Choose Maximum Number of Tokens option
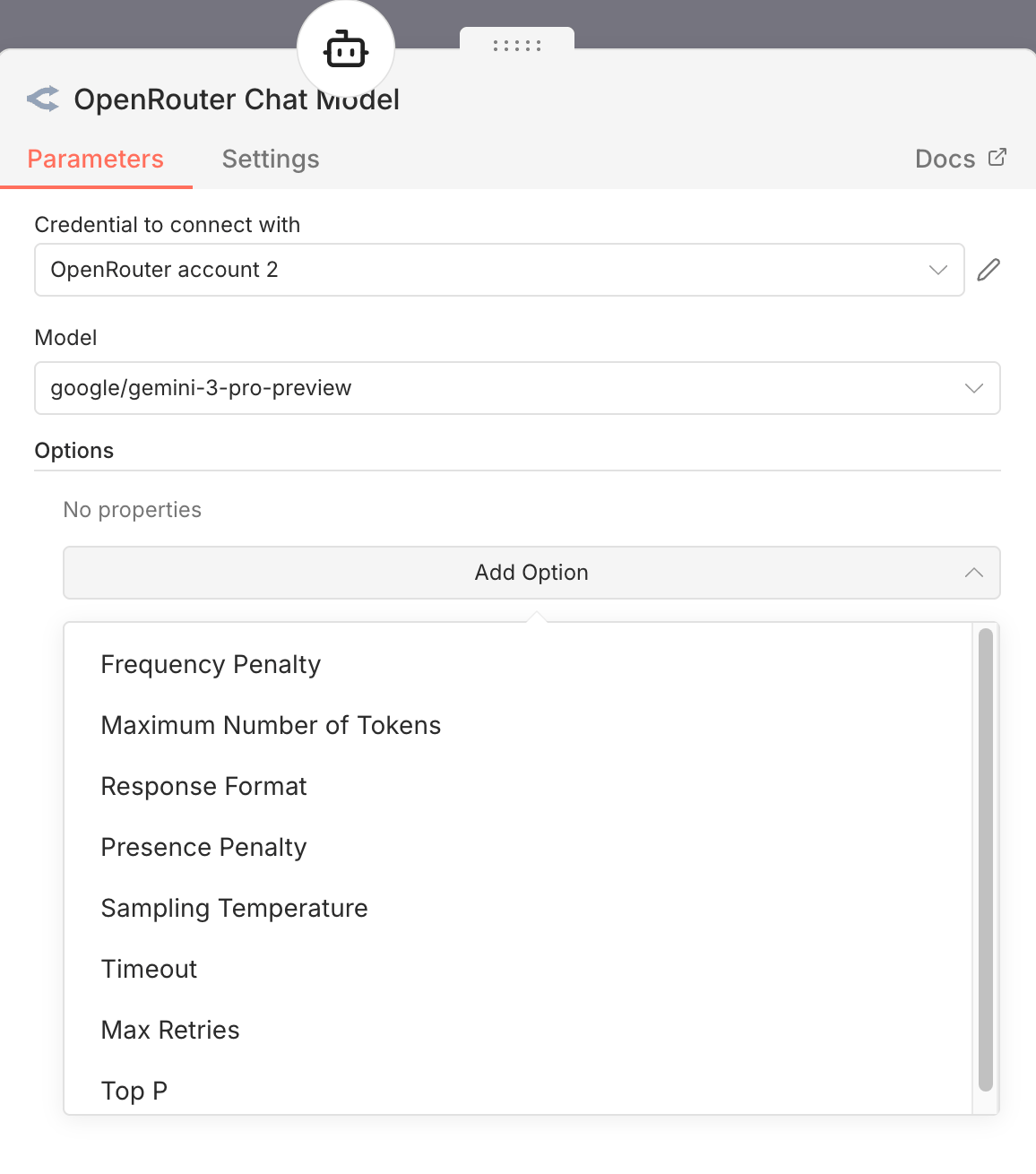 271,725
